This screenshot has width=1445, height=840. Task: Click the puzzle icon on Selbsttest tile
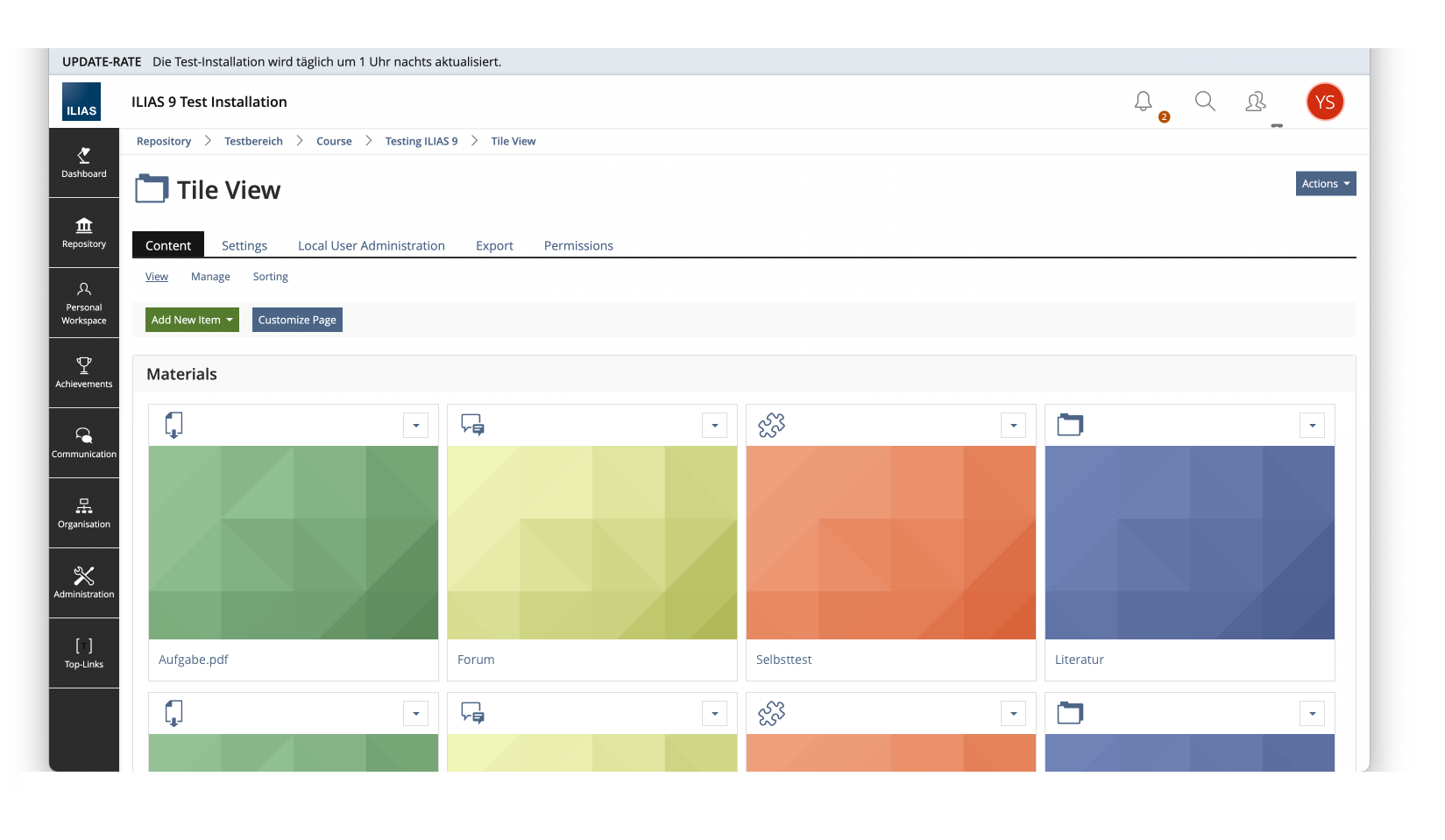772,425
